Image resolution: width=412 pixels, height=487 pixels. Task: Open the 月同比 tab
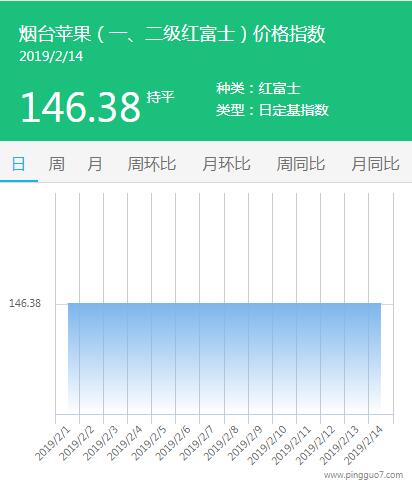click(375, 164)
